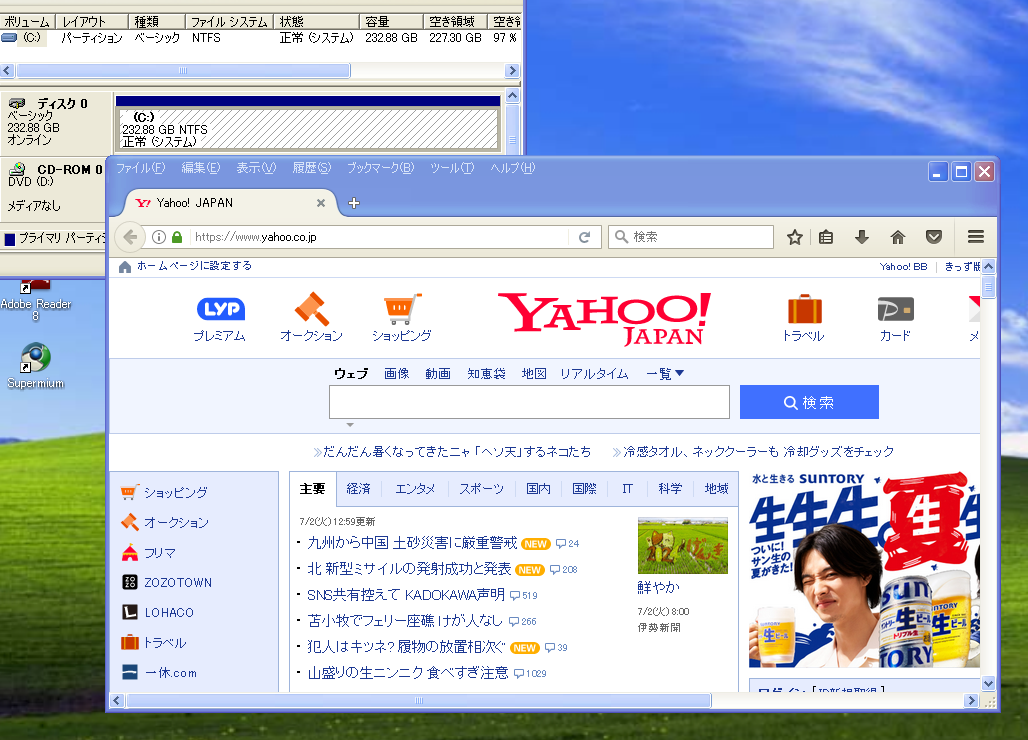Select the 画像 search category link
This screenshot has height=740, width=1028.
tap(396, 374)
